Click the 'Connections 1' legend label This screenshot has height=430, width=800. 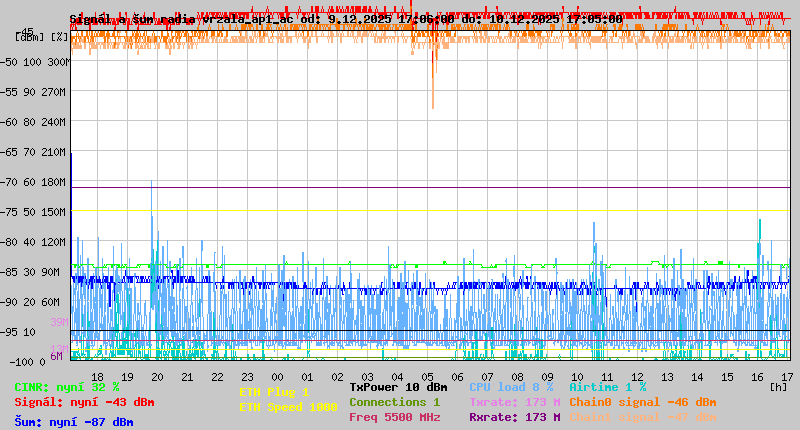[395, 402]
